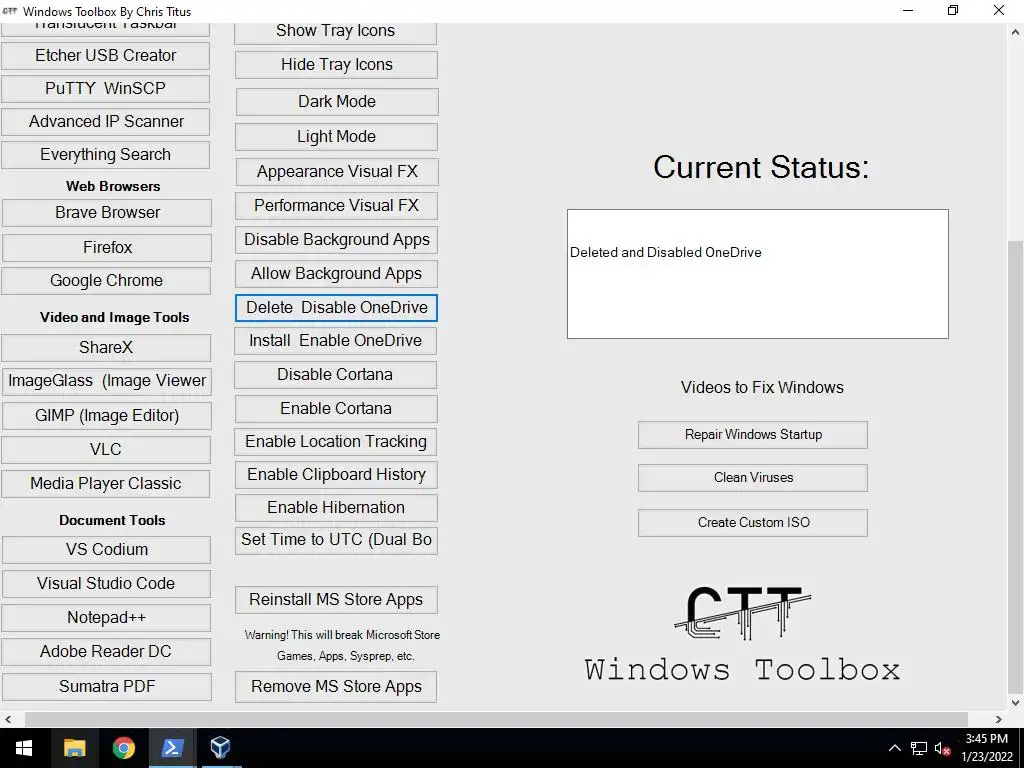The width and height of the screenshot is (1024, 768).
Task: Click Install Enable OneDrive
Action: 336,341
